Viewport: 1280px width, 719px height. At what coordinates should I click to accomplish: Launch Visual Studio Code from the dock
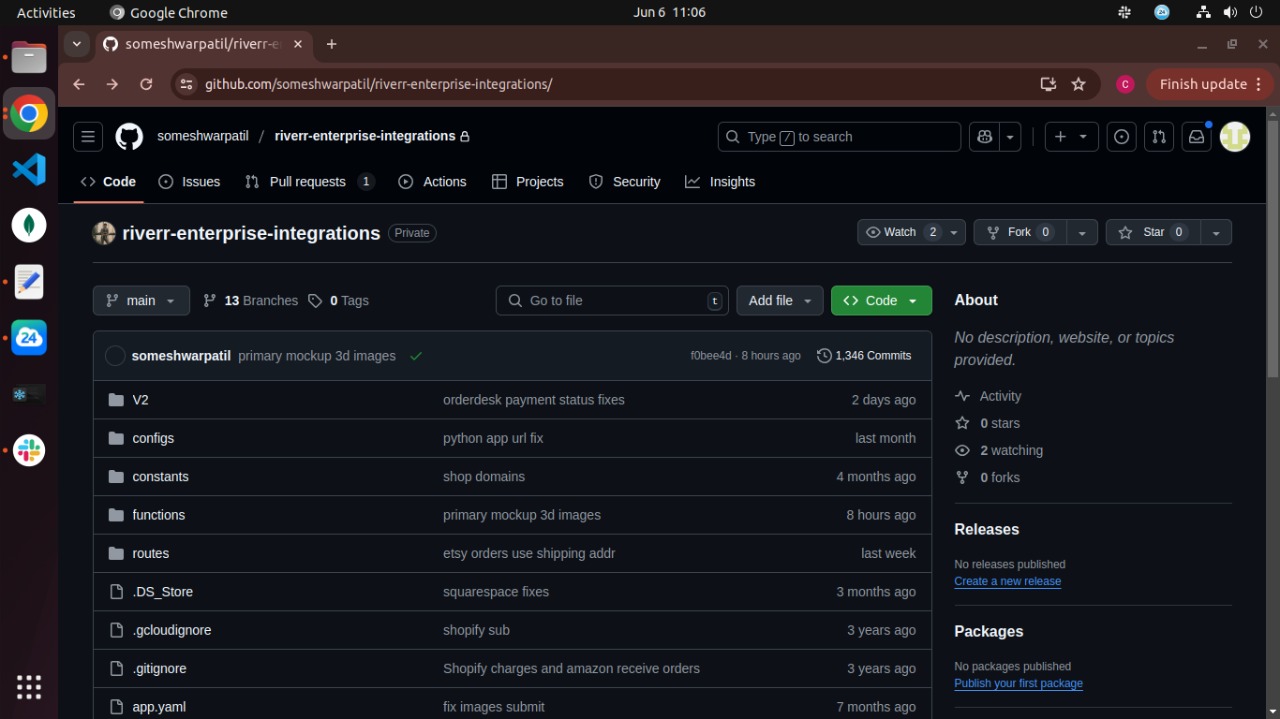[x=29, y=169]
